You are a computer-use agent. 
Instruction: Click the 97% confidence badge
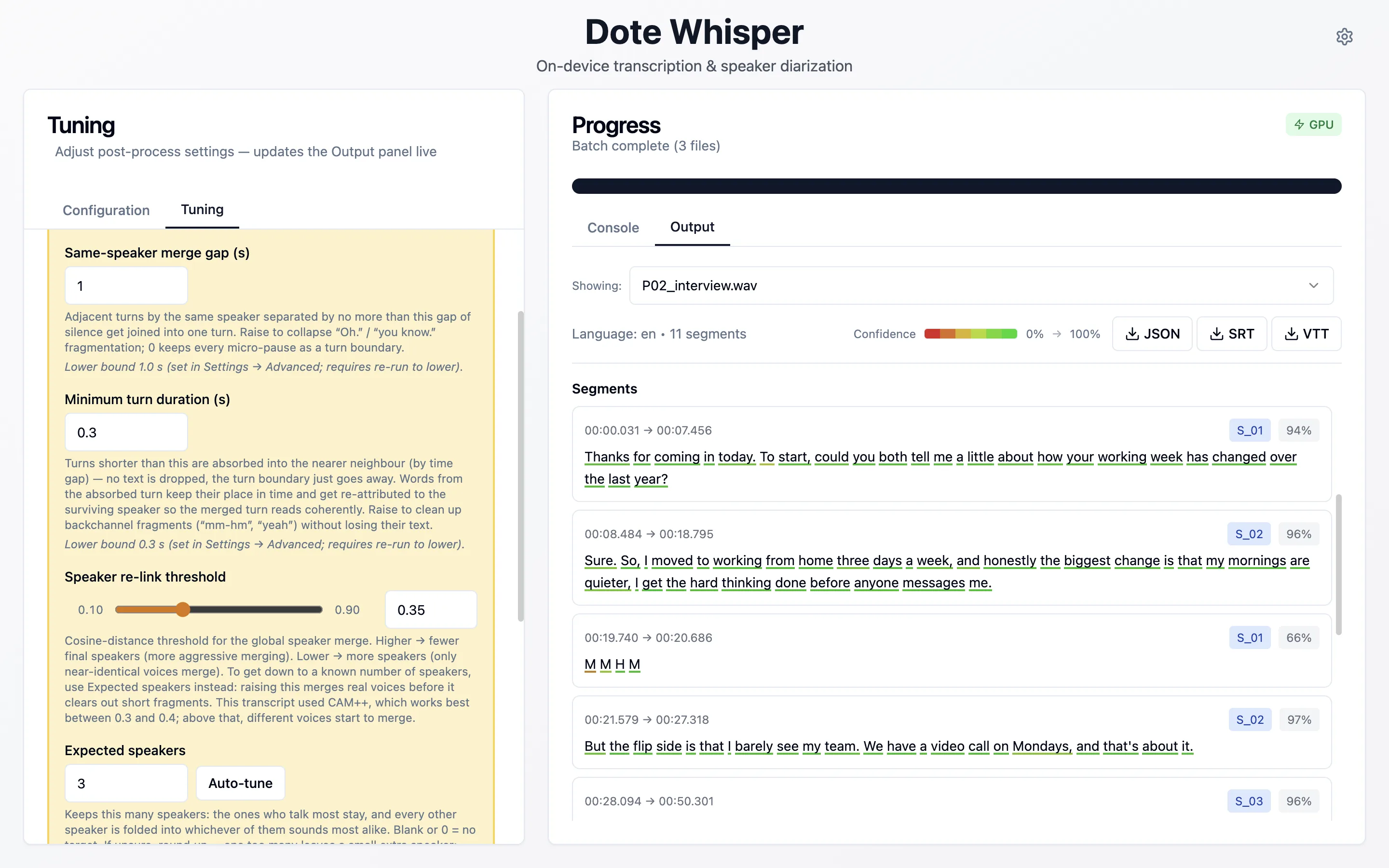point(1299,720)
